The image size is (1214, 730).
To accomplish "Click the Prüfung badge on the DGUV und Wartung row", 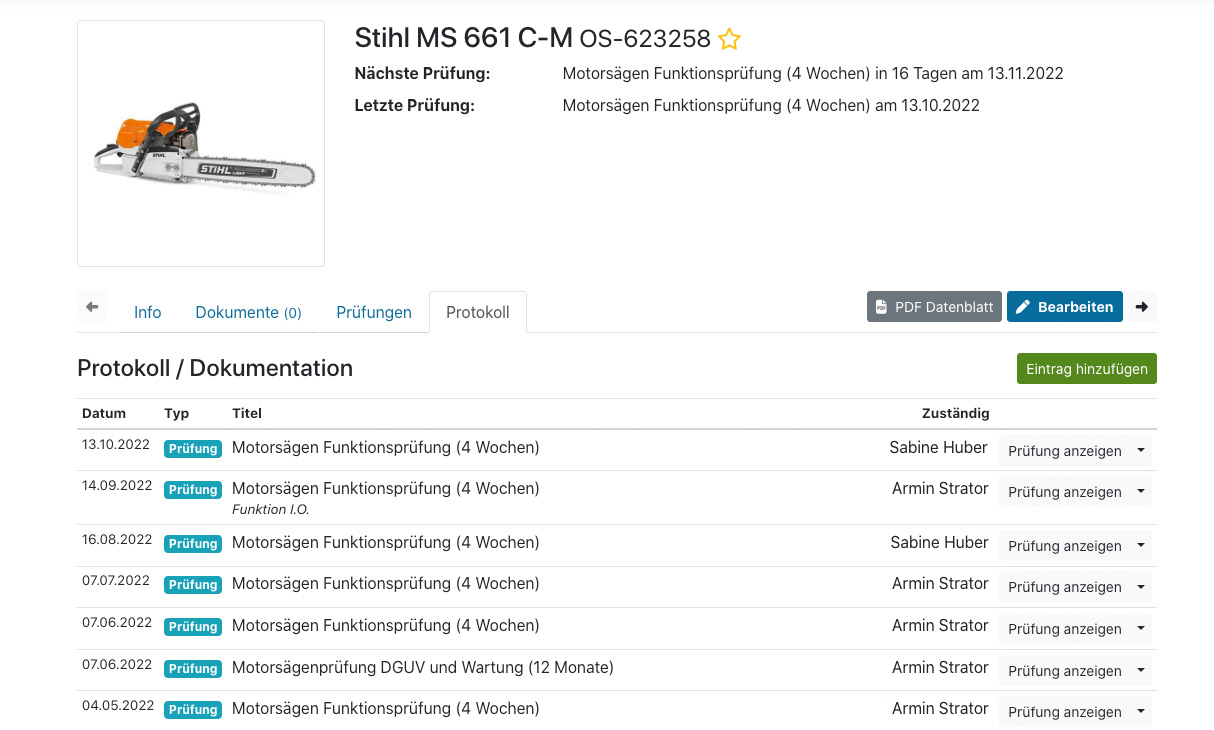I will tap(193, 669).
